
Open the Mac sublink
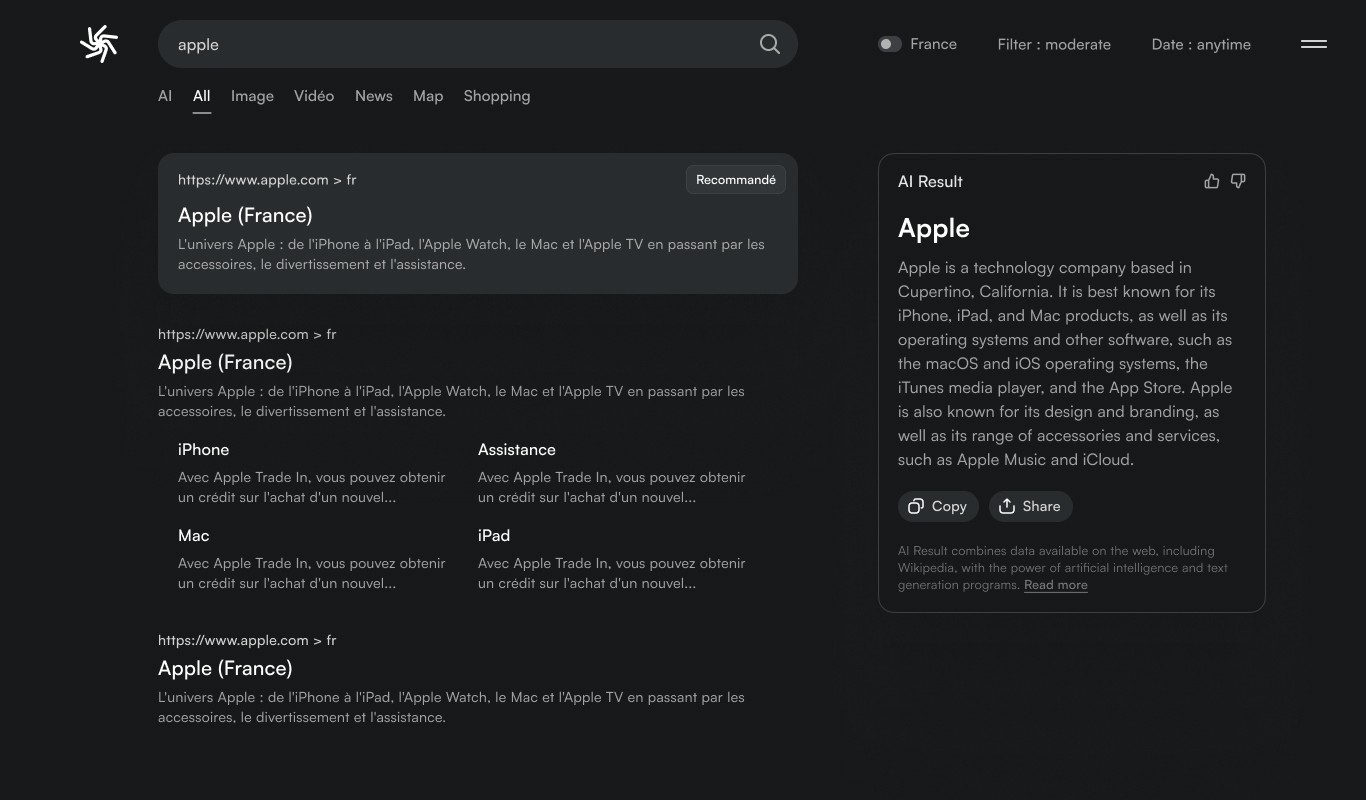[x=193, y=536]
